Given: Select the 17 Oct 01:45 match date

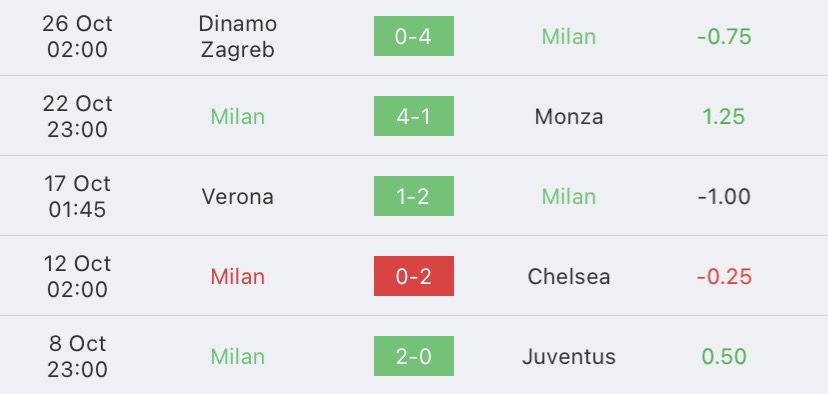Looking at the screenshot, I should tap(77, 196).
